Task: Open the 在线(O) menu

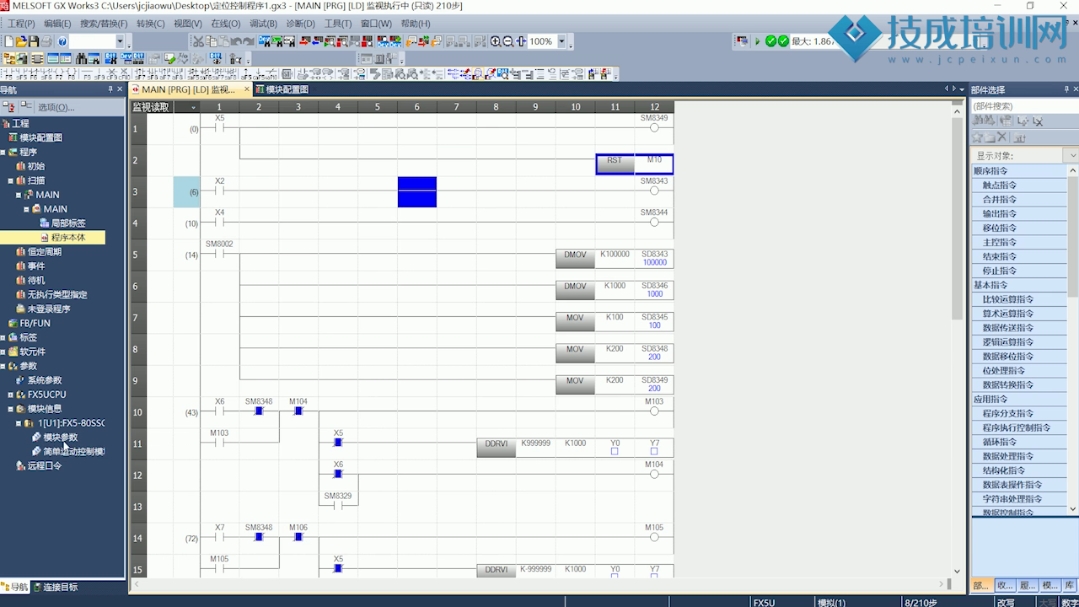Action: click(226, 23)
